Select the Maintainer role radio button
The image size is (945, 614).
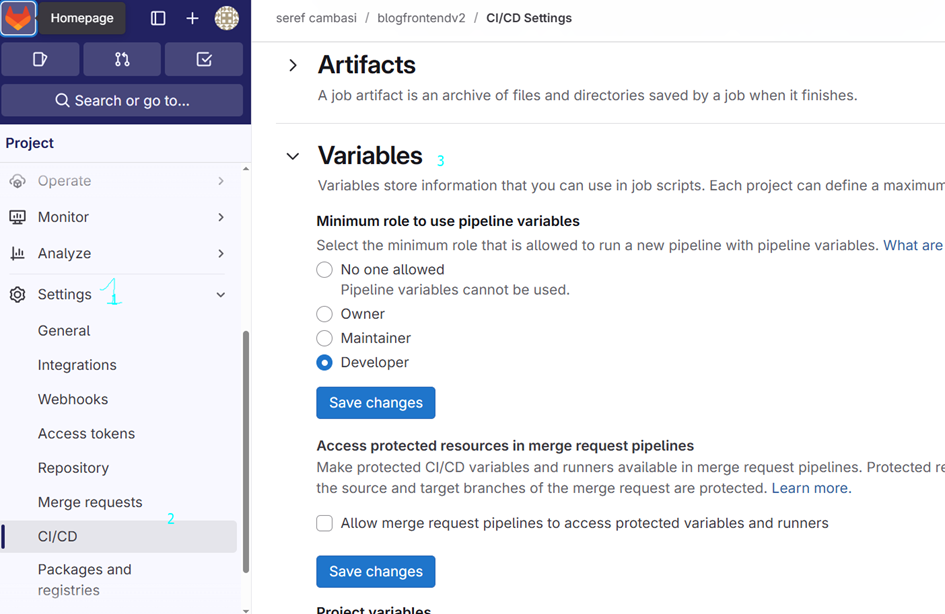pyautogui.click(x=324, y=338)
